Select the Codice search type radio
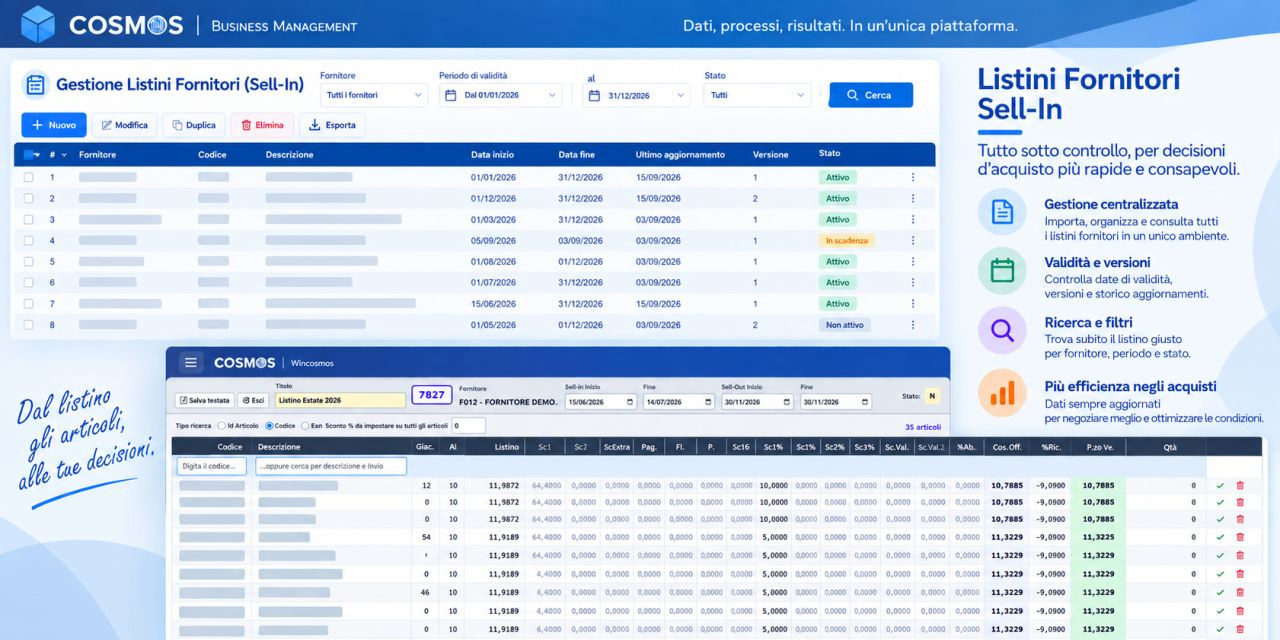This screenshot has height=640, width=1280. [269, 426]
